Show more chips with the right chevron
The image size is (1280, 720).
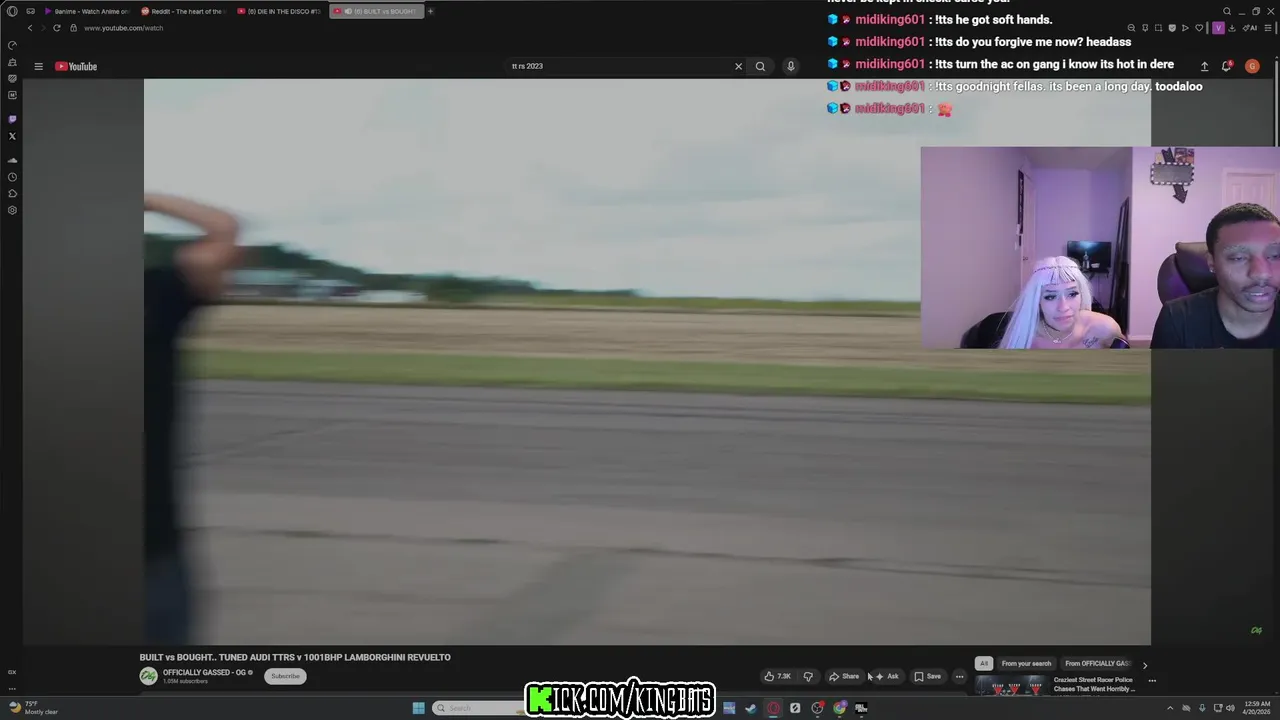1145,664
